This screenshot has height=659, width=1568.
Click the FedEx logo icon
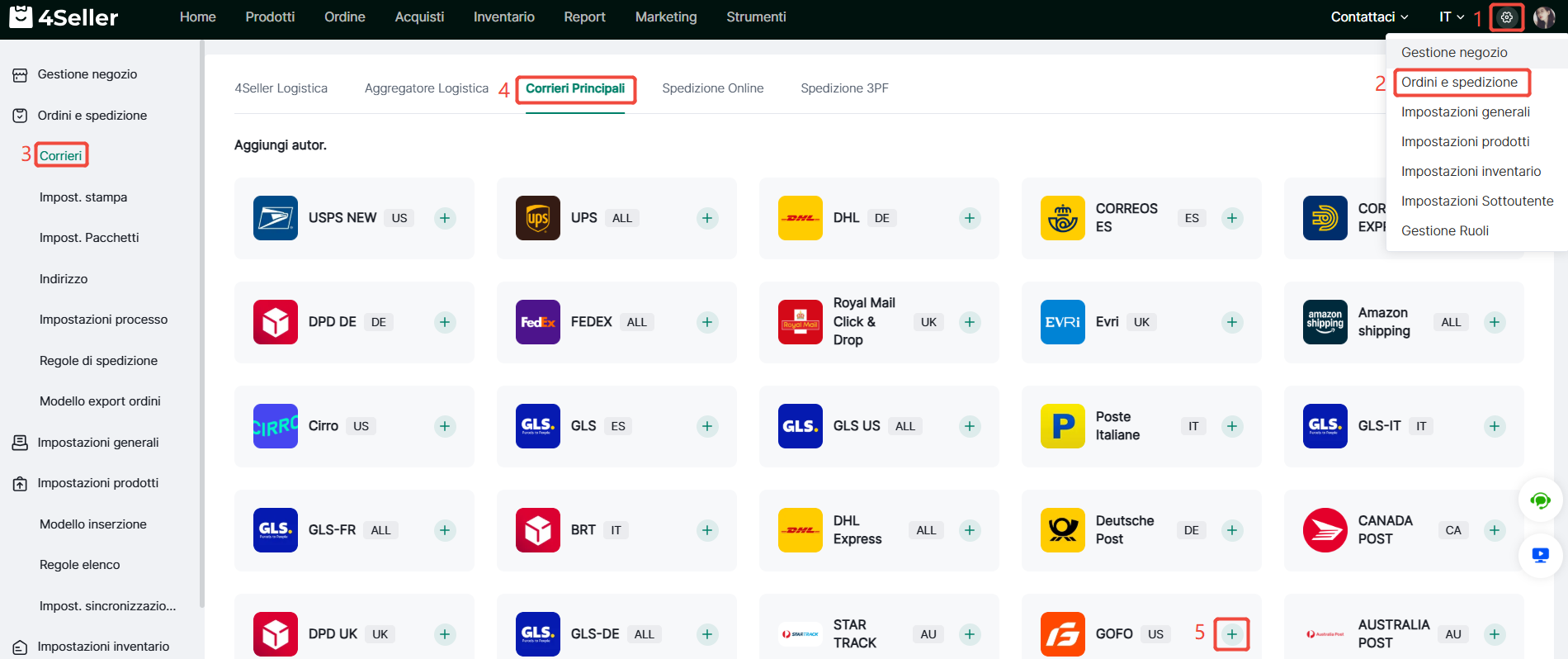(537, 322)
